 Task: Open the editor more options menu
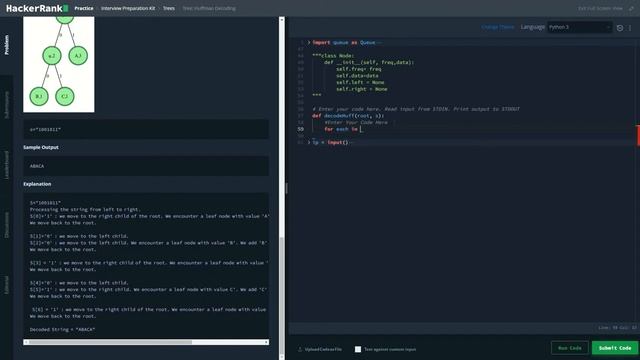(x=630, y=28)
